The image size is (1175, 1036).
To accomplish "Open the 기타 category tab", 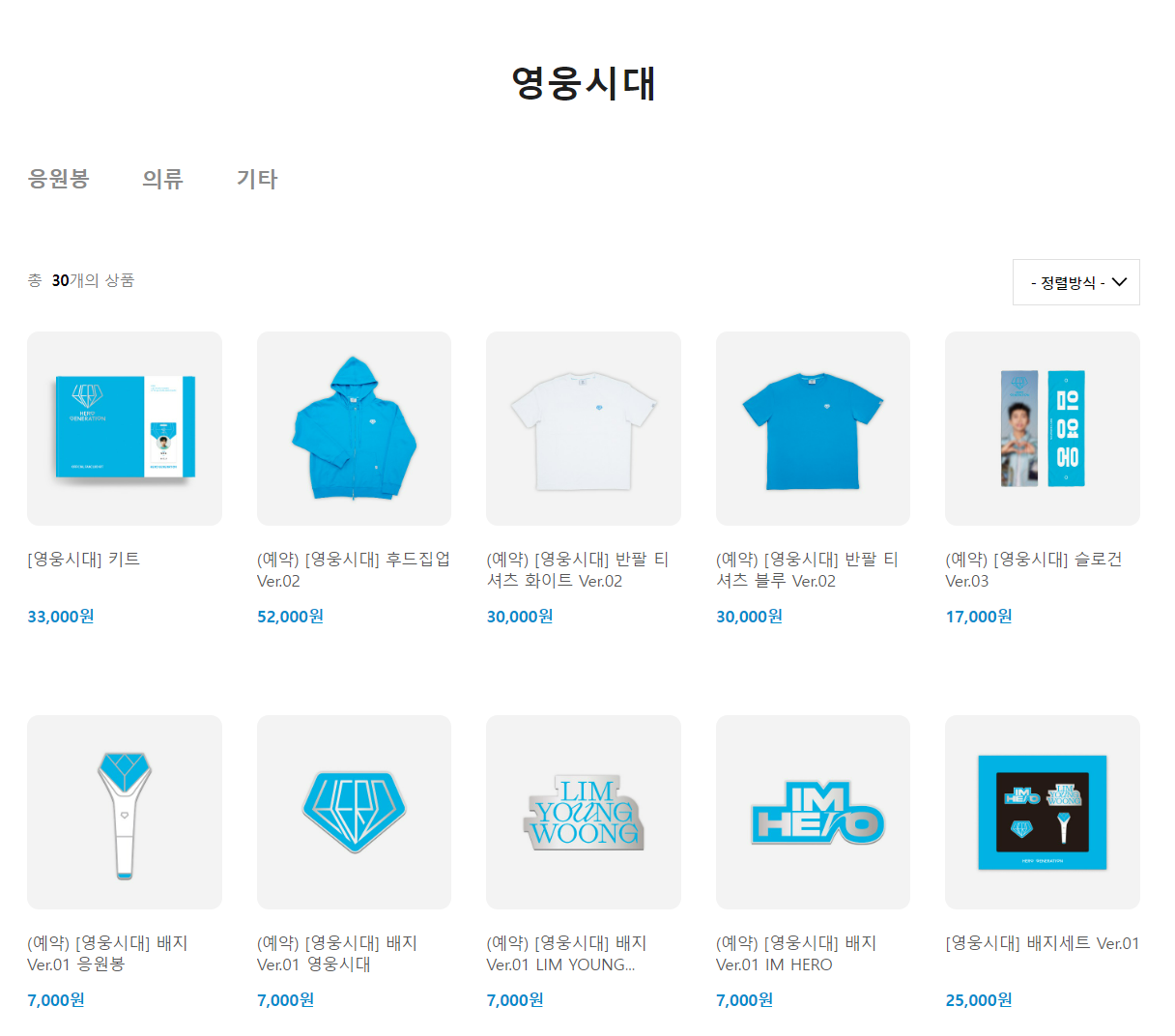I will point(257,179).
